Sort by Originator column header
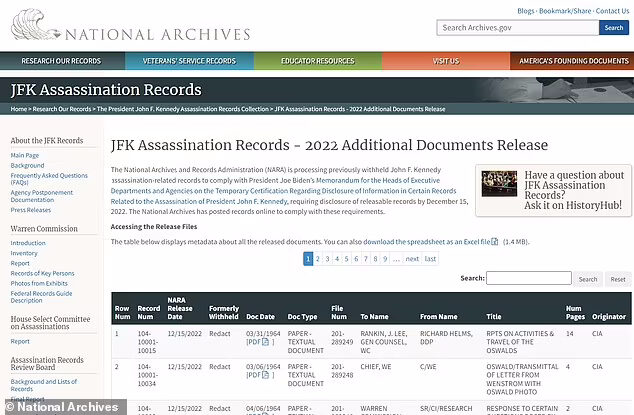Screen dimensions: 634x415 tap(609, 317)
